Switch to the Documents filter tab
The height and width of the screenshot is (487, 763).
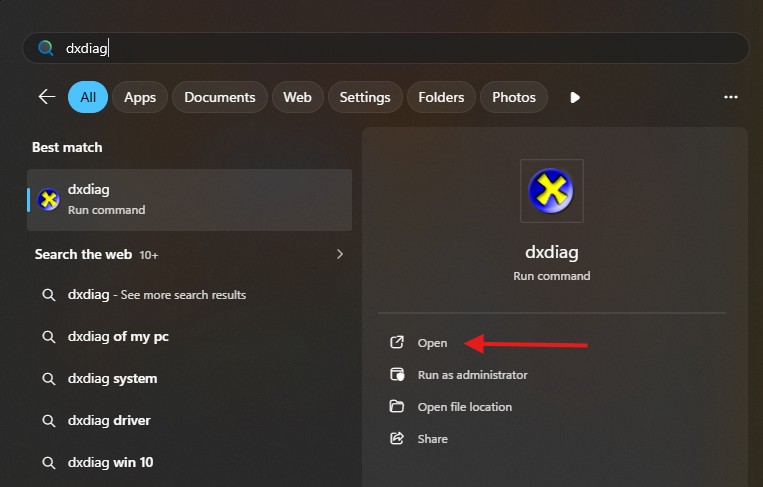click(220, 97)
